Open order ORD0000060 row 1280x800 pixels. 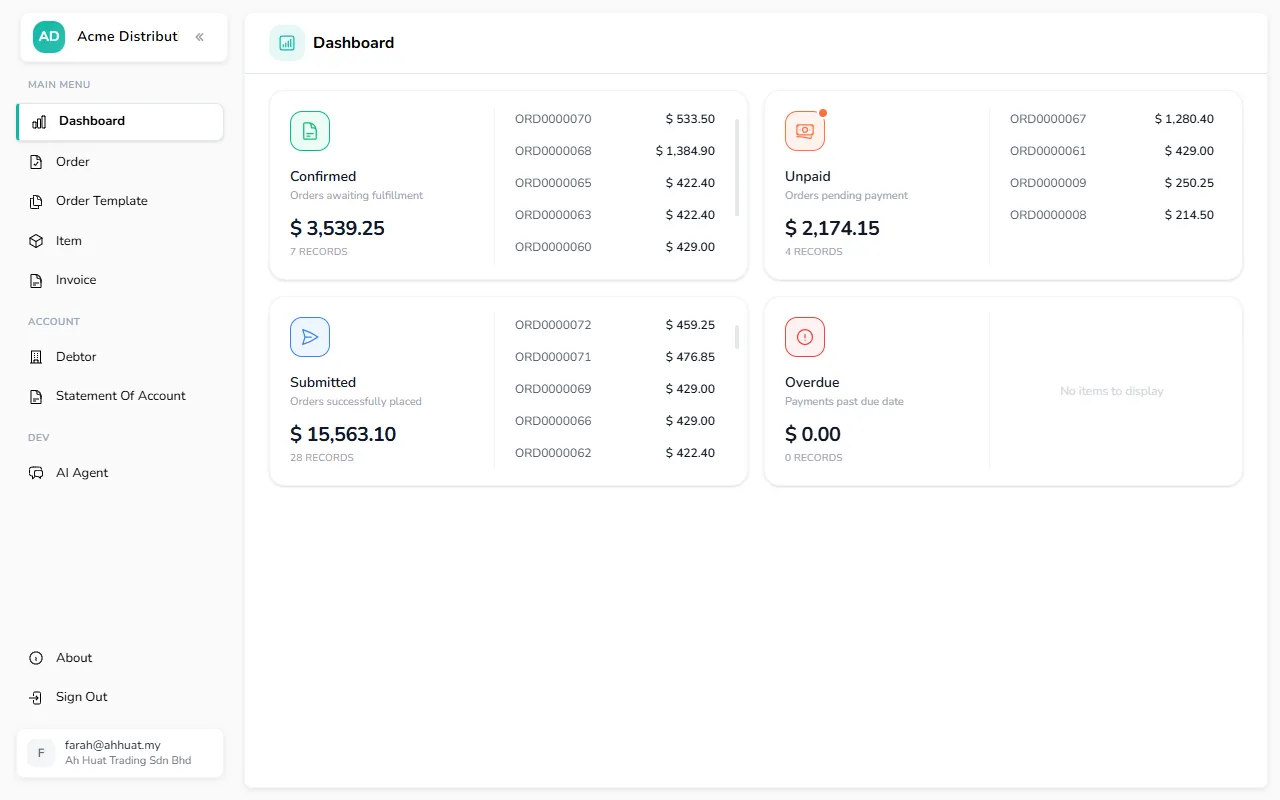click(615, 247)
